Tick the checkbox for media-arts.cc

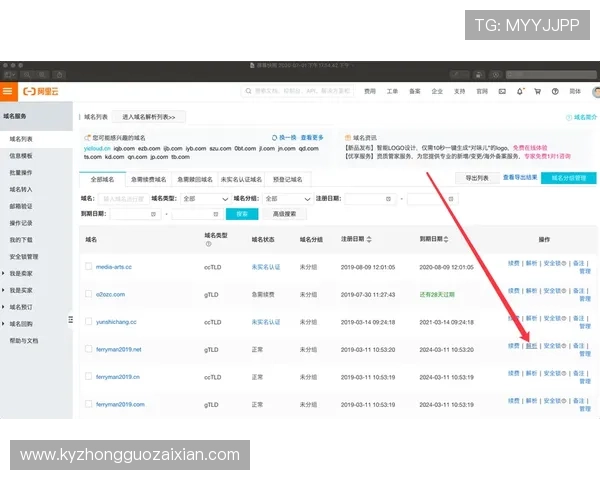(x=88, y=266)
